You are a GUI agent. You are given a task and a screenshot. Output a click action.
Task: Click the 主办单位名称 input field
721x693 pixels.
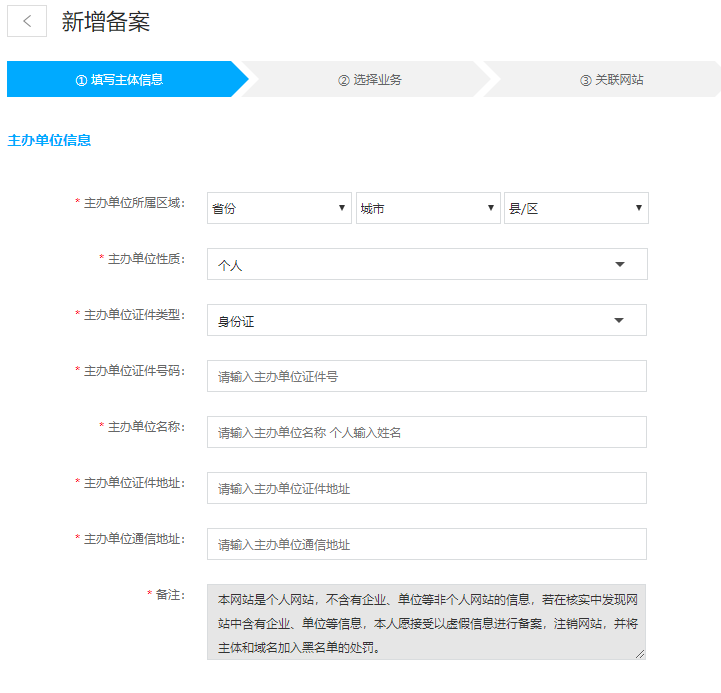pyautogui.click(x=426, y=433)
